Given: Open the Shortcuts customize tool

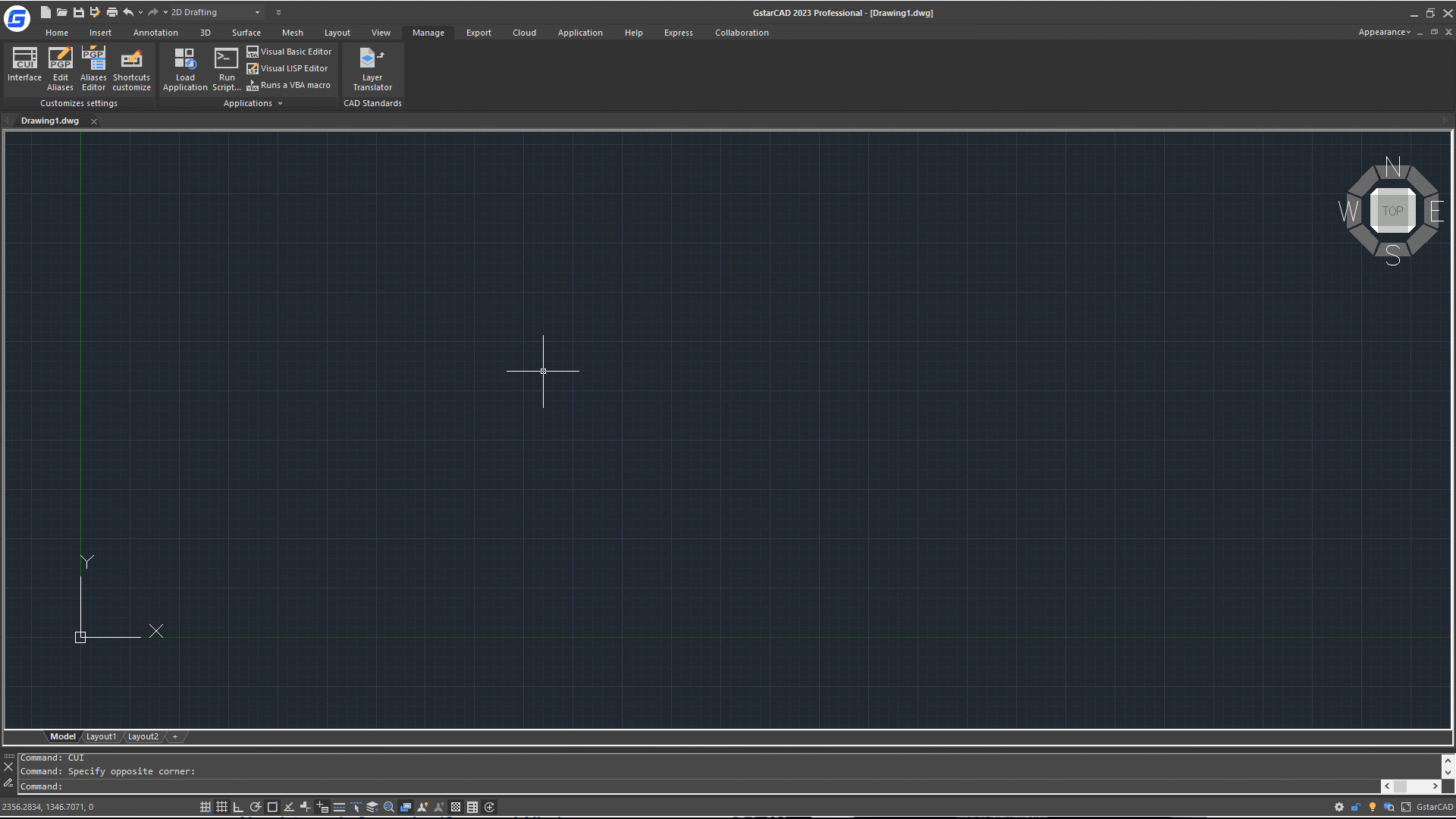Looking at the screenshot, I should coord(131,68).
